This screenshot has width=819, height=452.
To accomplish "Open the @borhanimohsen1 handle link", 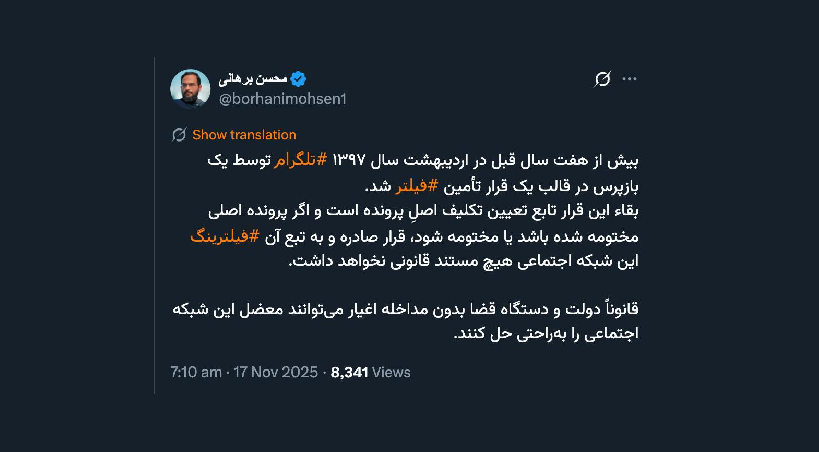I will (283, 99).
